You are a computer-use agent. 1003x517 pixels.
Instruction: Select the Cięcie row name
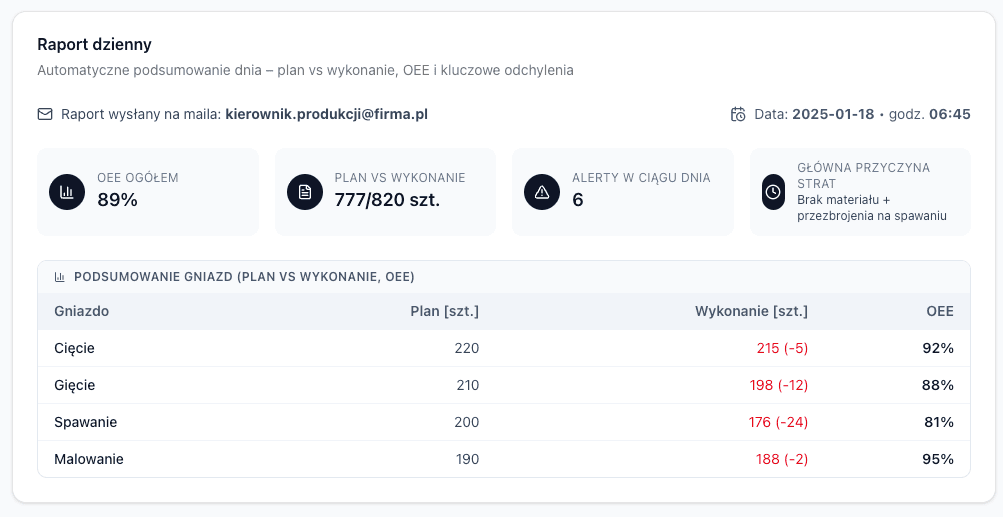[x=74, y=348]
